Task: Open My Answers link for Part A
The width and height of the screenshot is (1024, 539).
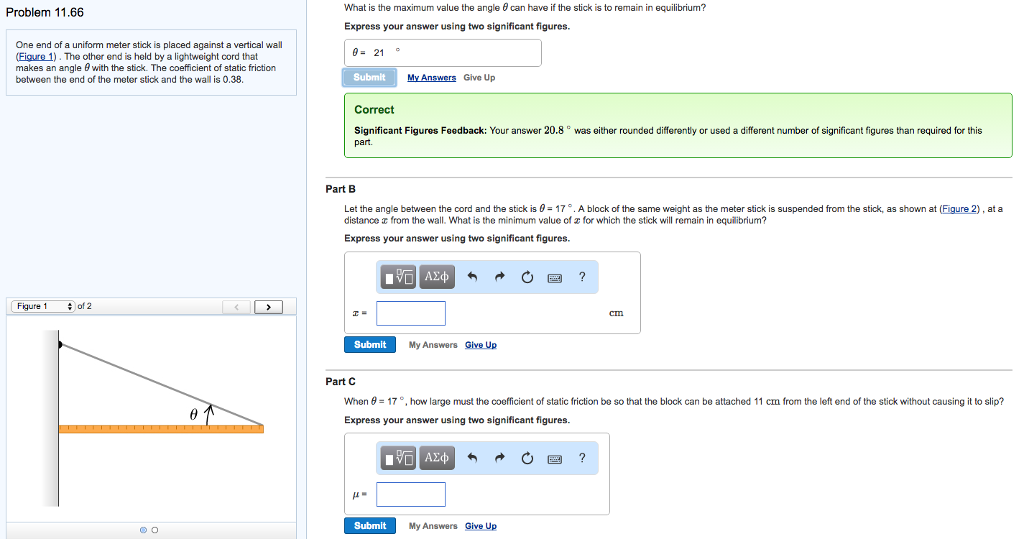Action: 432,78
